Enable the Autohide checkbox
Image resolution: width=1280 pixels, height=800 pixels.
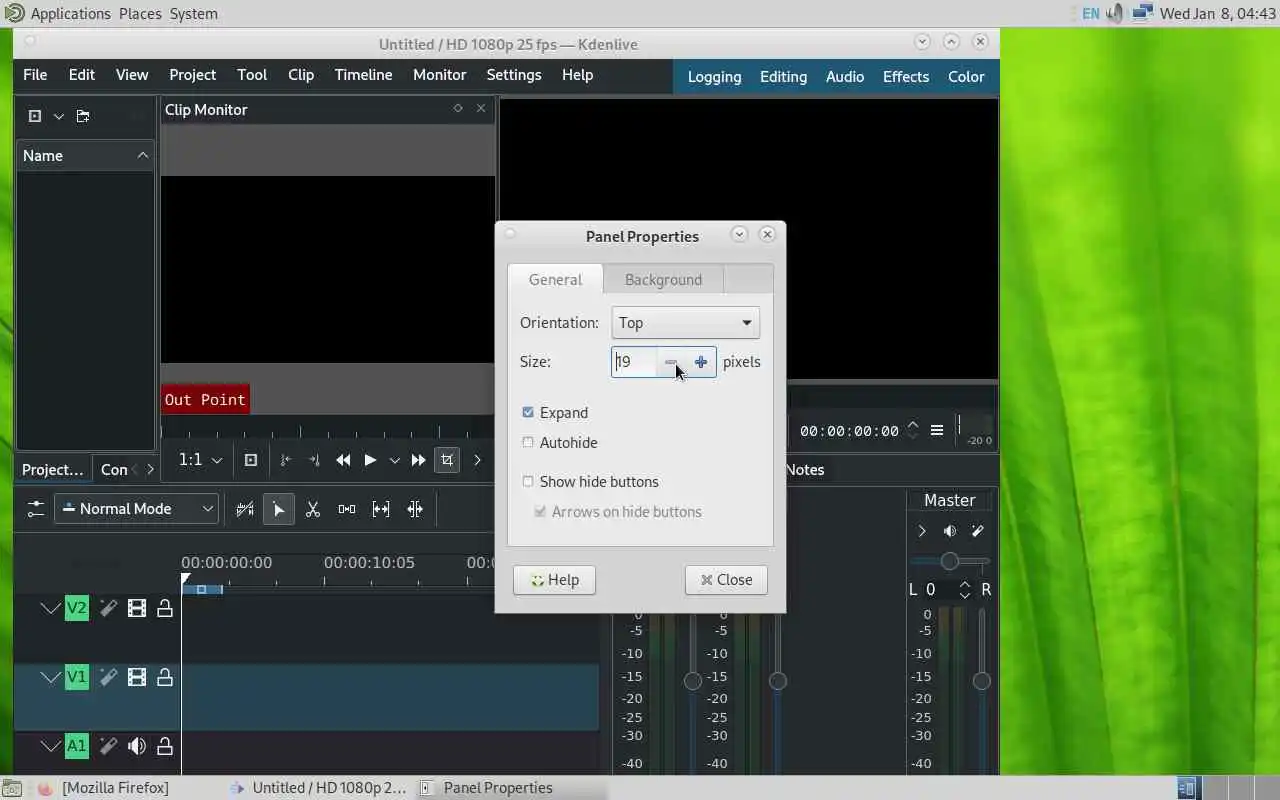coord(528,442)
